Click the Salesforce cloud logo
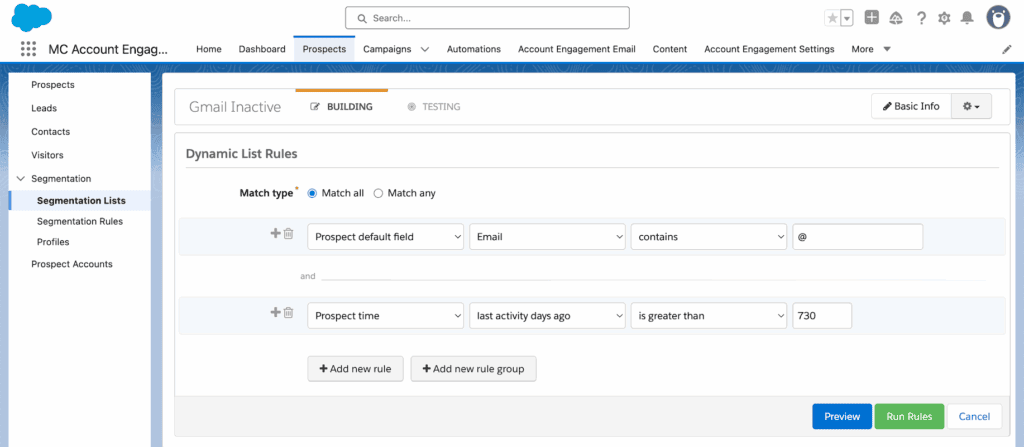The height and width of the screenshot is (447, 1024). [31, 17]
